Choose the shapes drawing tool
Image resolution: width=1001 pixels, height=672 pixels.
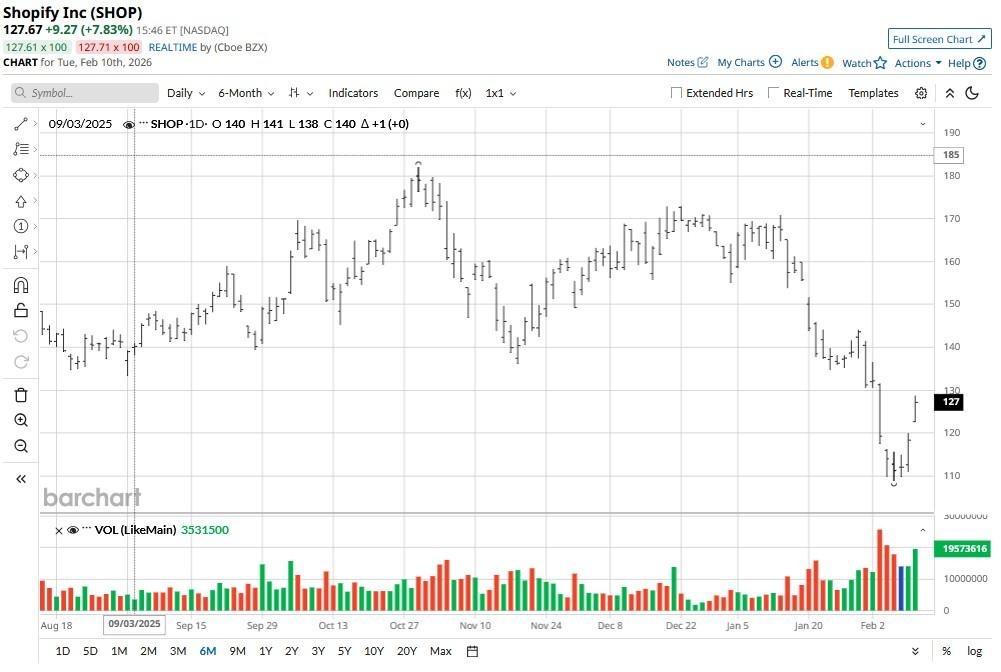(x=20, y=175)
